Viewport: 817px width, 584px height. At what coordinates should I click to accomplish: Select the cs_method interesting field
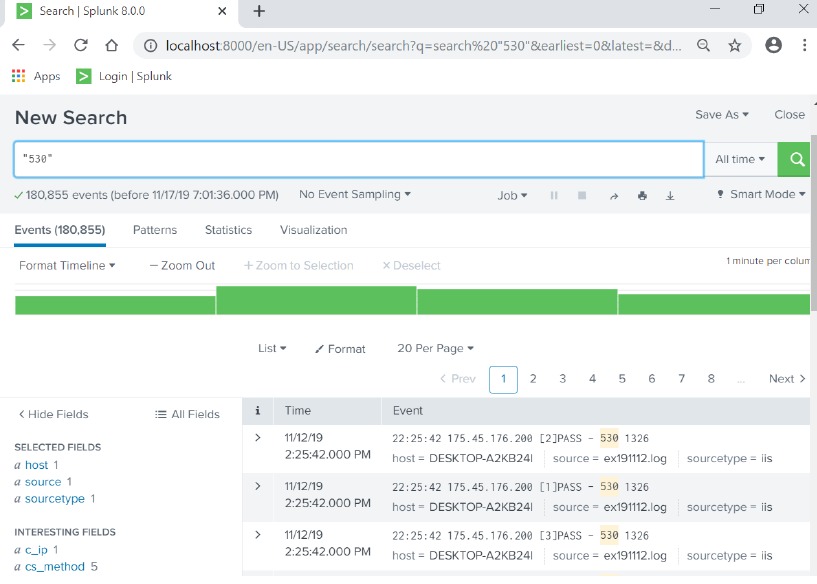coord(55,566)
